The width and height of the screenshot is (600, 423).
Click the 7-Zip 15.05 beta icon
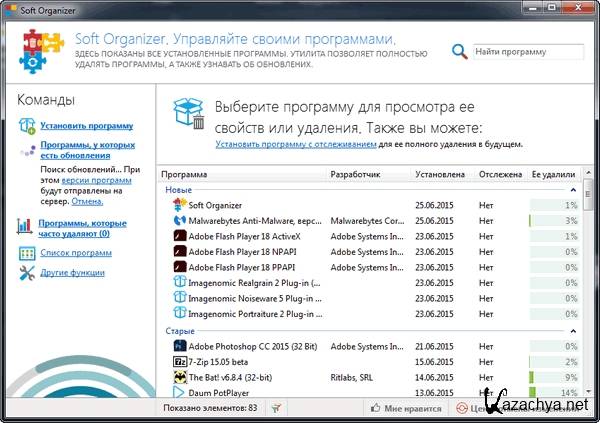179,361
